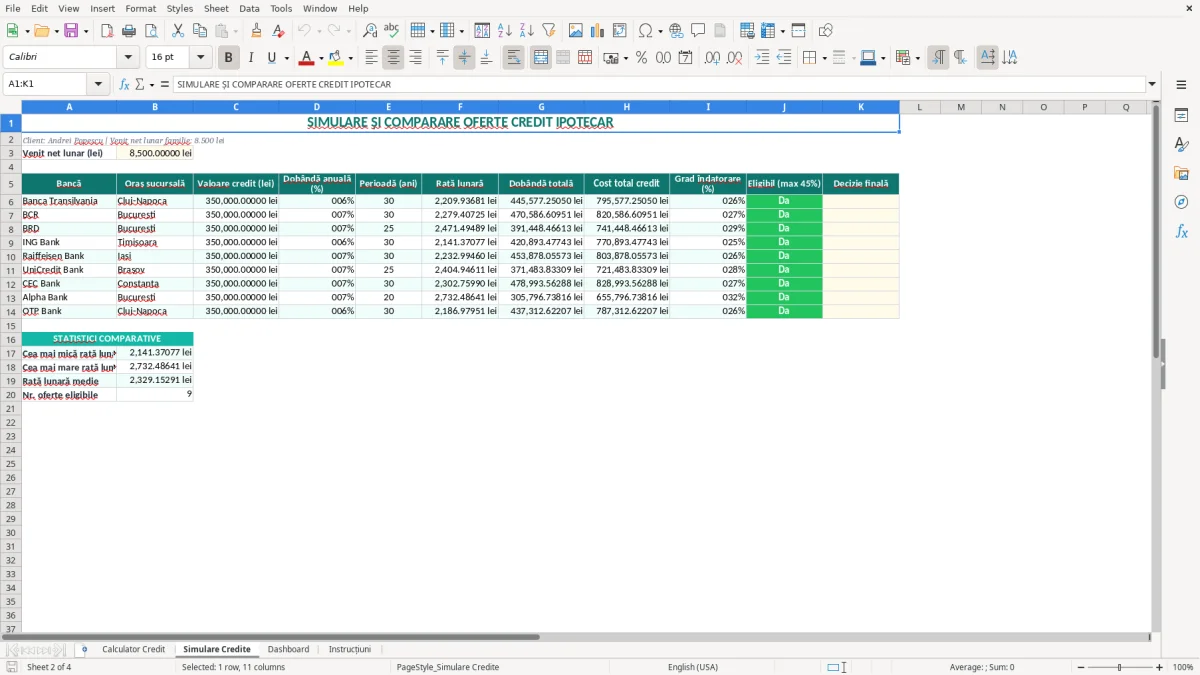Screen dimensions: 1200x675
Task: Toggle Bold formatting
Action: (229, 58)
